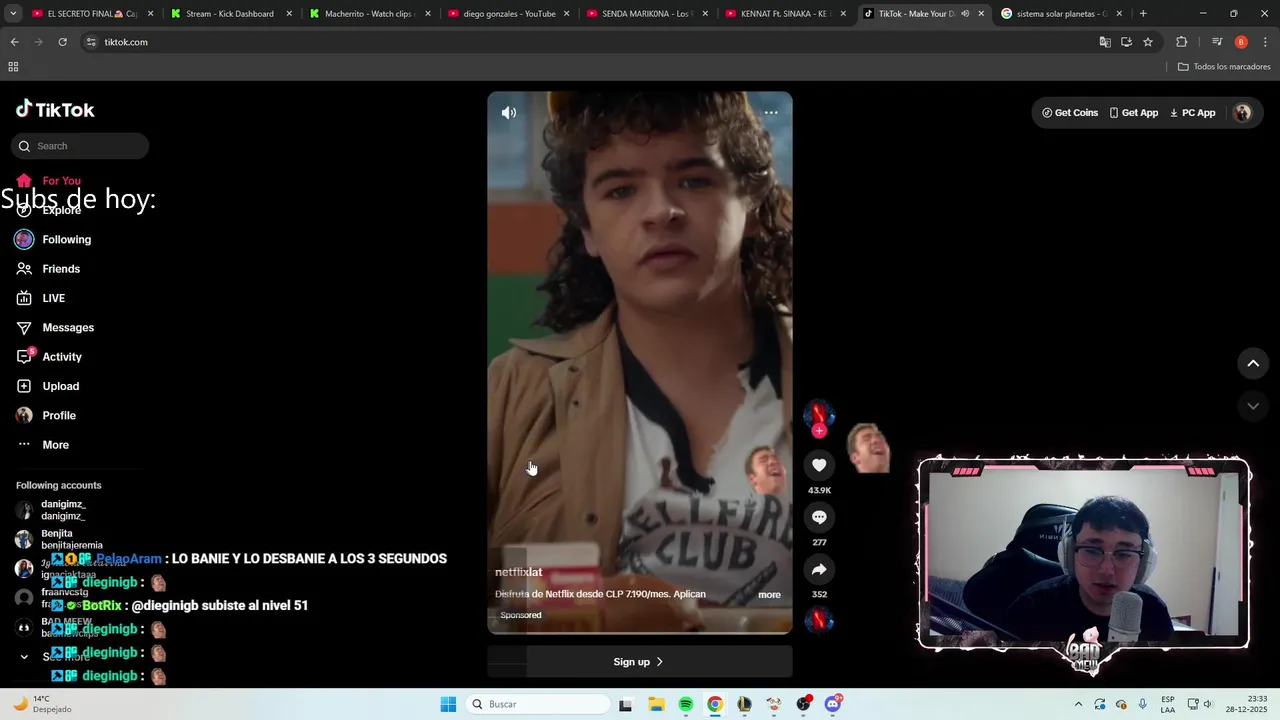This screenshot has width=1280, height=720.
Task: Open the weather widget showing 14°C
Action: [43, 704]
